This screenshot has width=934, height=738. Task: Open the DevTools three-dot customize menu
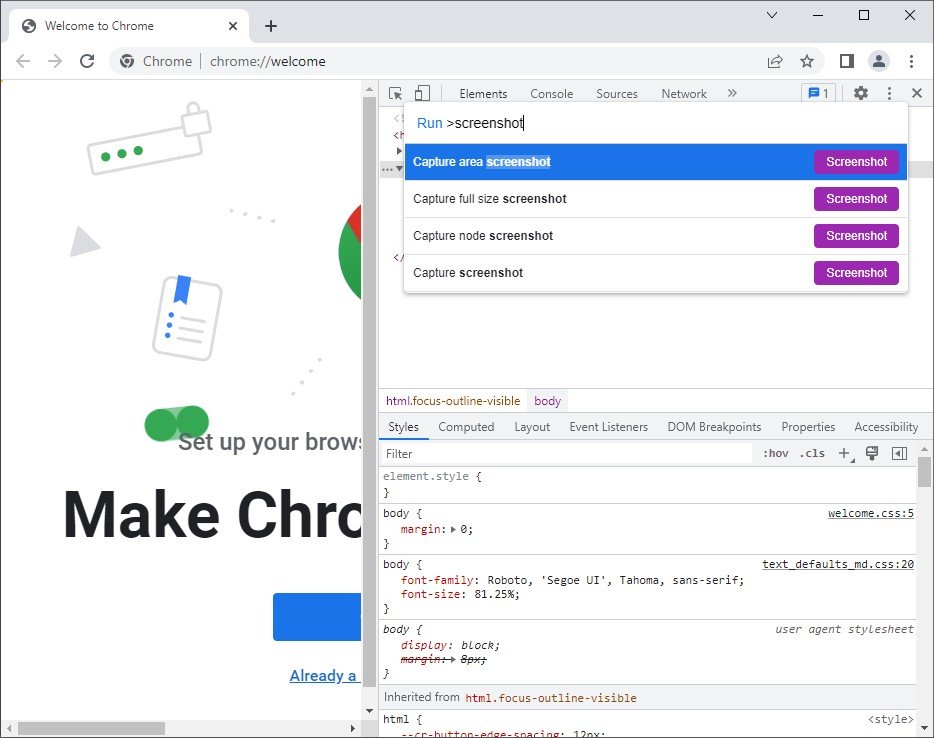tap(889, 93)
